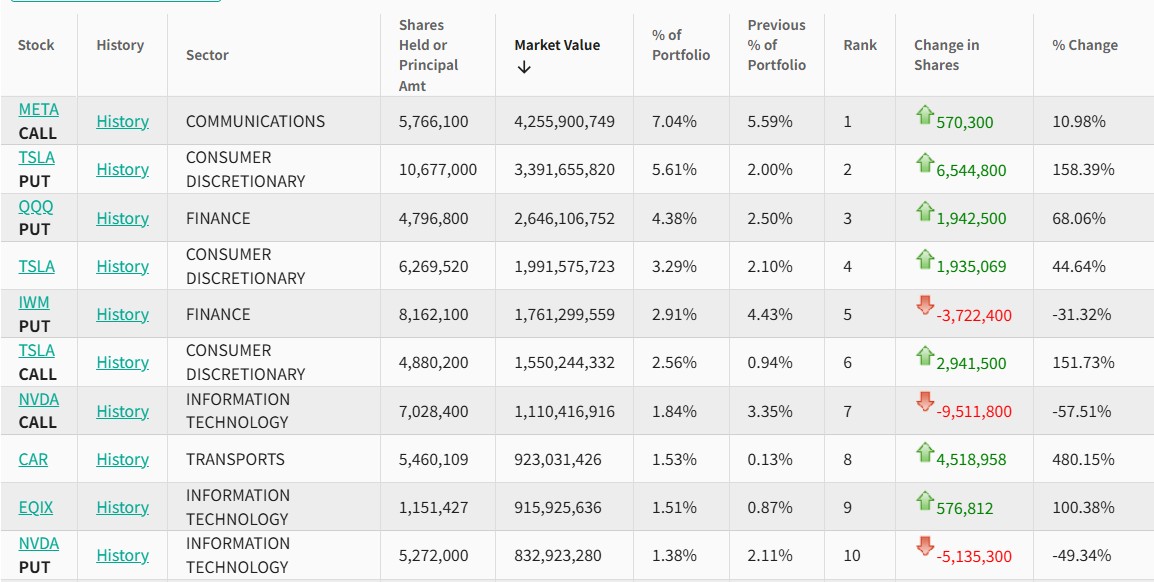The width and height of the screenshot is (1154, 582).
Task: Click the green up arrow beside 576,812
Action: tap(924, 501)
